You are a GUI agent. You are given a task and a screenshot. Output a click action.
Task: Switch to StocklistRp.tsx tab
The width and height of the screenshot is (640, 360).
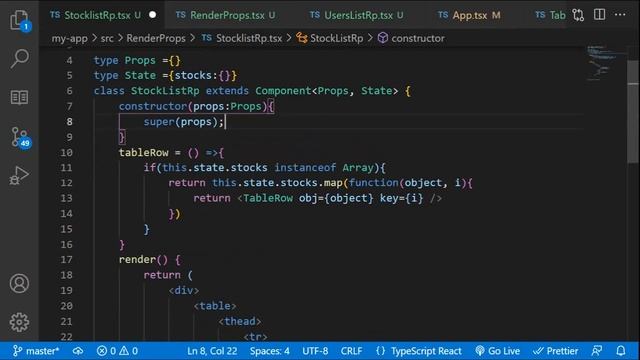click(97, 16)
